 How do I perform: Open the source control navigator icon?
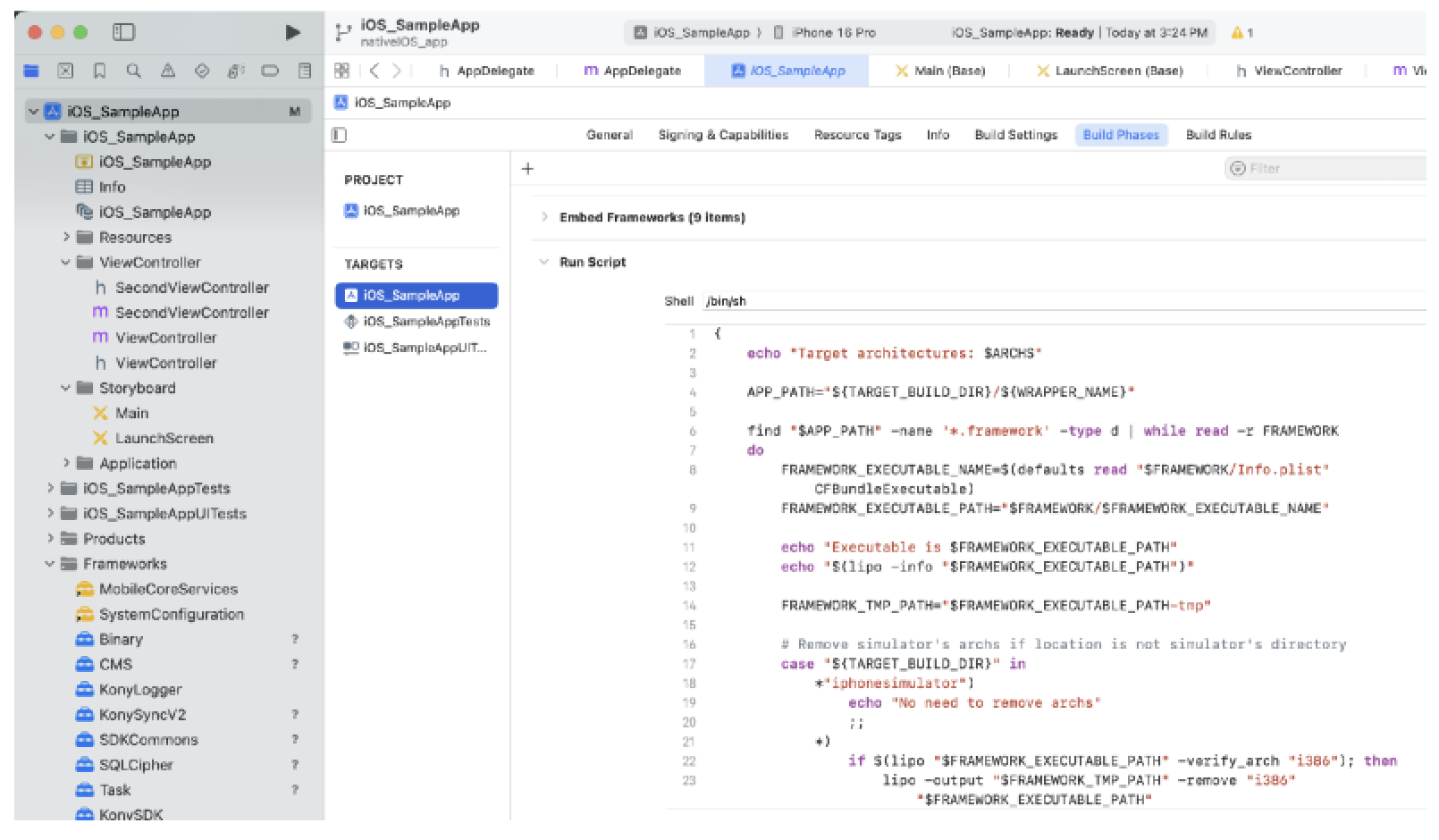(65, 71)
